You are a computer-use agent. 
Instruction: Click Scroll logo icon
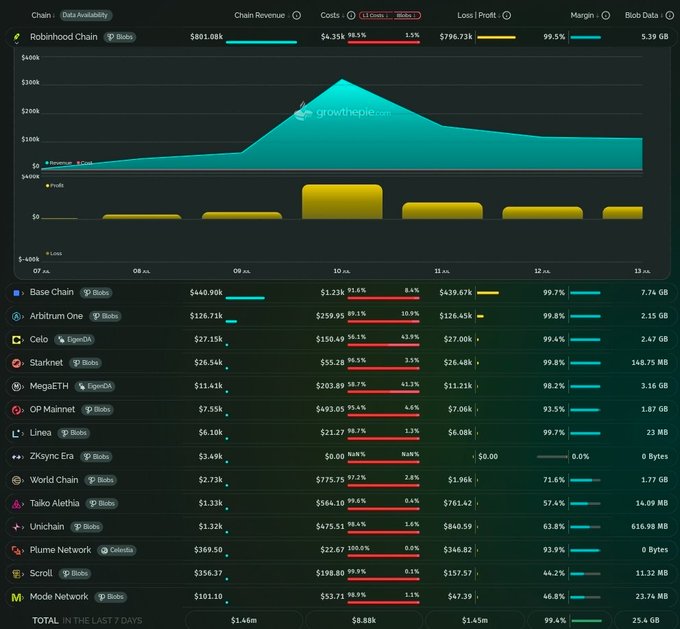[x=16, y=574]
